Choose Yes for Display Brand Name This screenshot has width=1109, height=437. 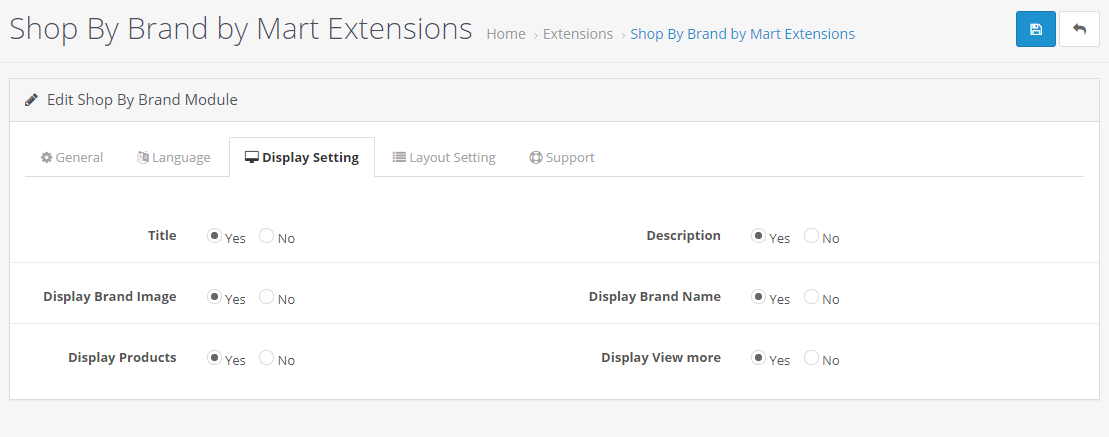coord(758,296)
